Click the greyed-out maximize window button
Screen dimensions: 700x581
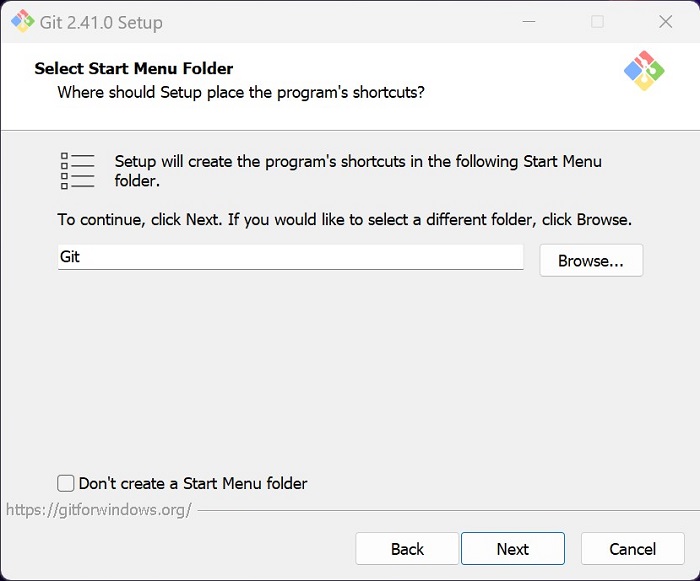(x=597, y=21)
